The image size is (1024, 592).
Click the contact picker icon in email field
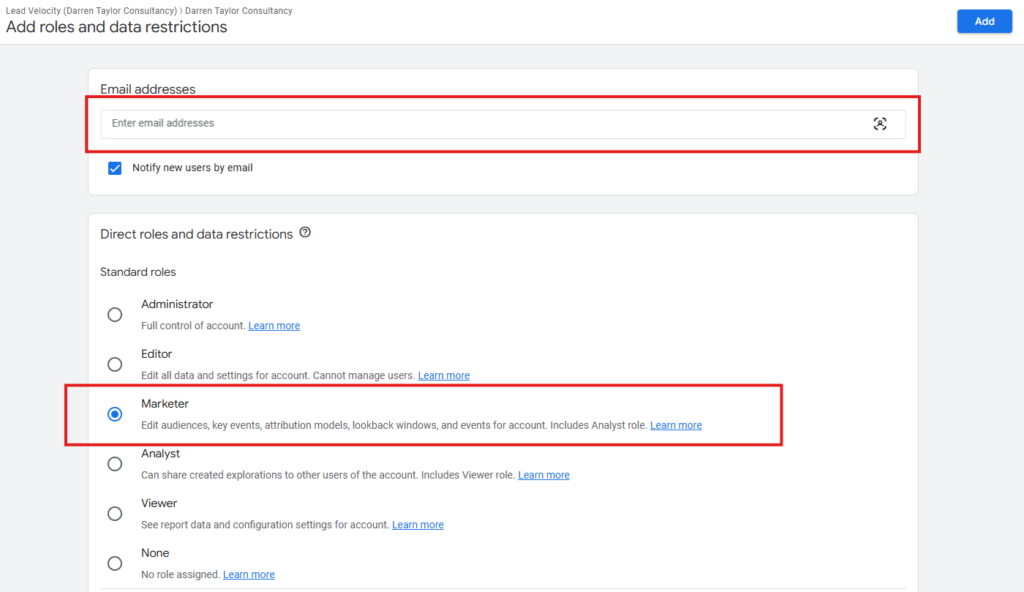tap(879, 124)
